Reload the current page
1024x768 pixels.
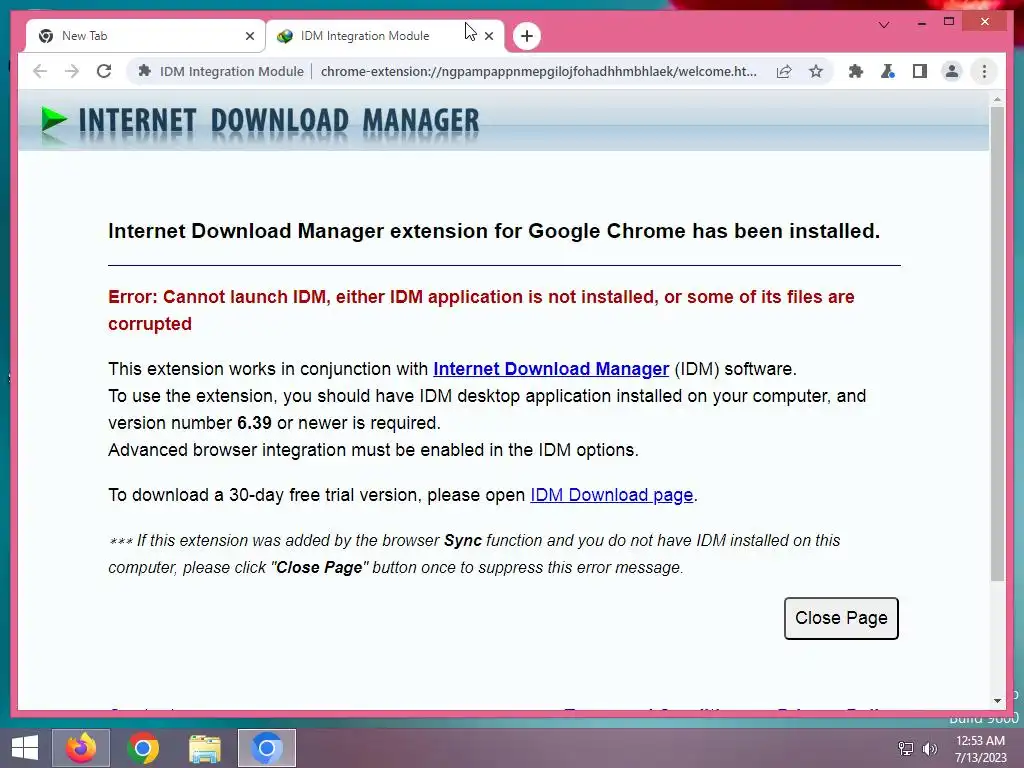(104, 71)
